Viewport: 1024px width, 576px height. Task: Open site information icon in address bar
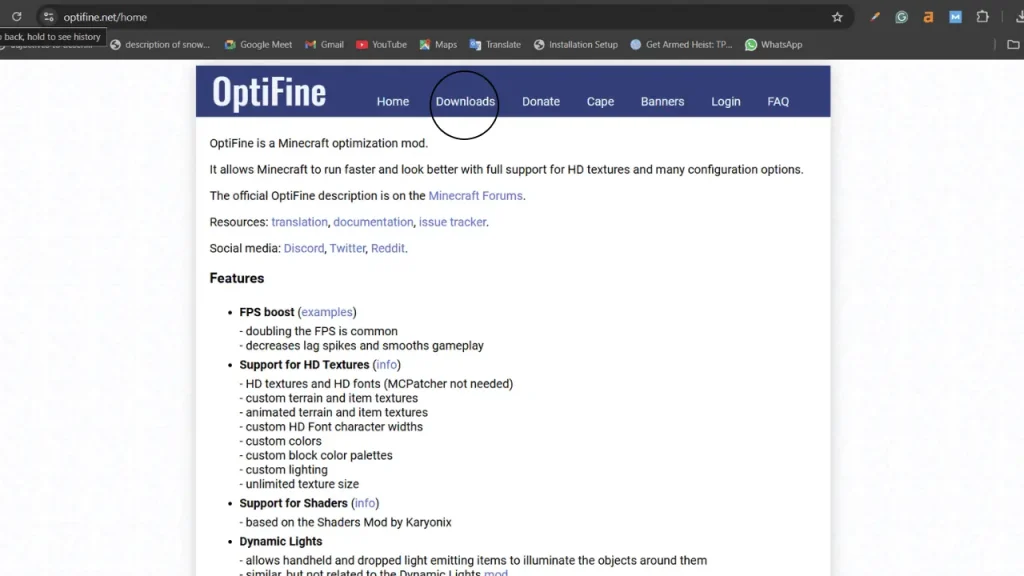pos(48,17)
